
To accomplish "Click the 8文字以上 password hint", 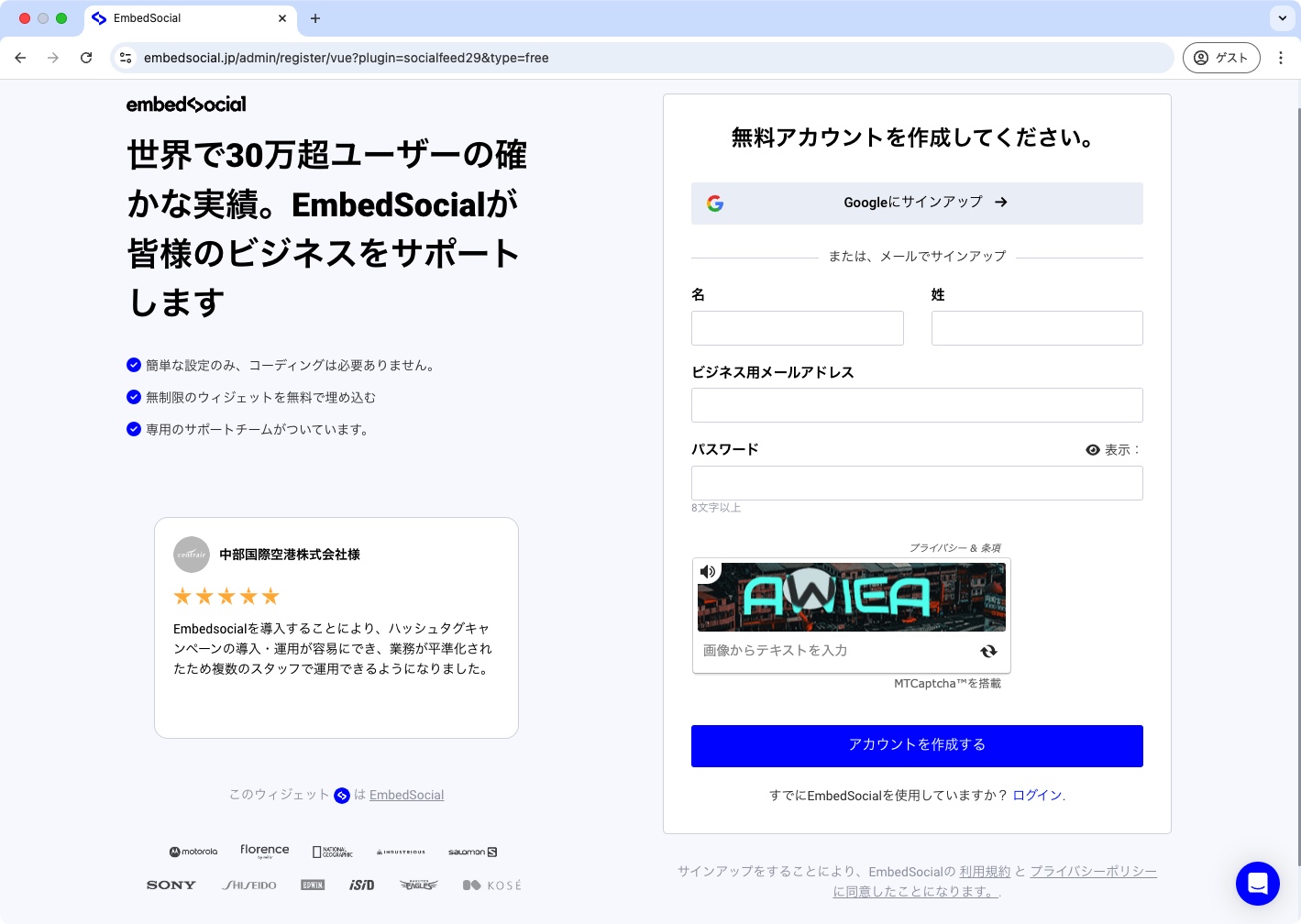I will tap(716, 508).
